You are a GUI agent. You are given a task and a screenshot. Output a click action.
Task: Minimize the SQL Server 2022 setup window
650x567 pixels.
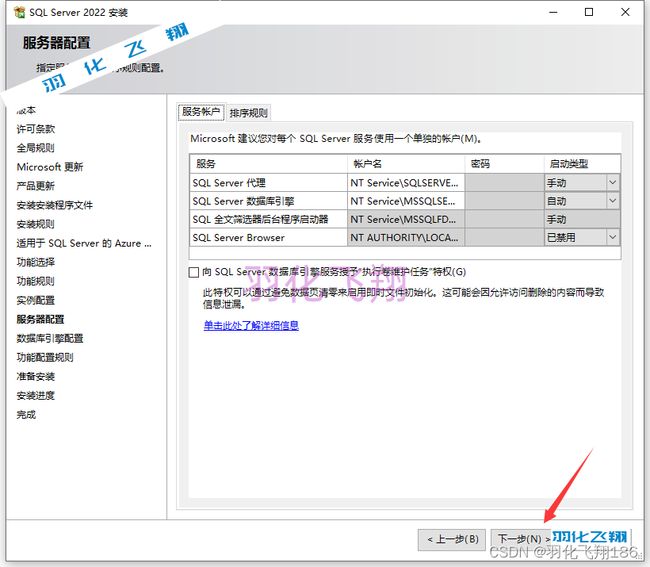coord(553,12)
